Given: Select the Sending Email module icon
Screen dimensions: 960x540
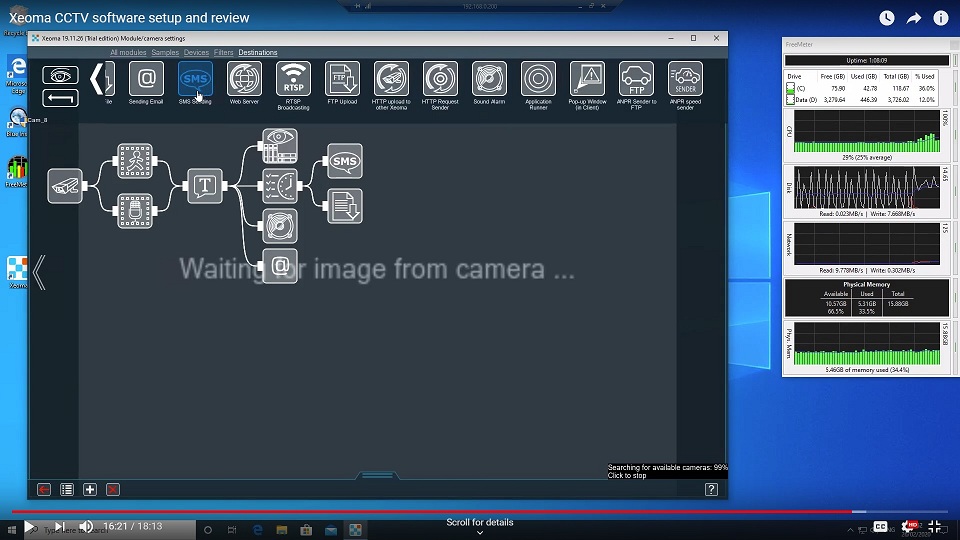Looking at the screenshot, I should [146, 78].
